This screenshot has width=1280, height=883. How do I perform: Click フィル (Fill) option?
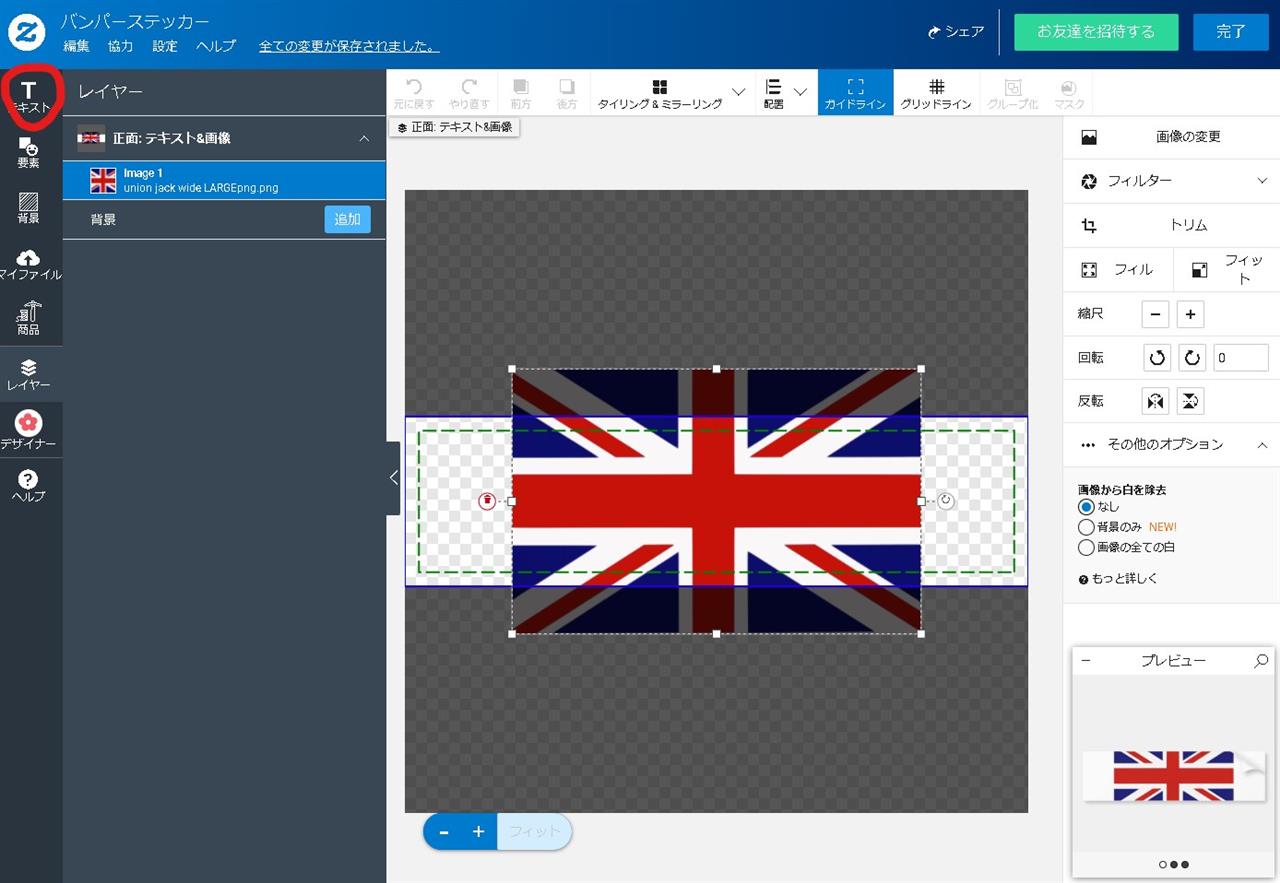[x=1117, y=270]
